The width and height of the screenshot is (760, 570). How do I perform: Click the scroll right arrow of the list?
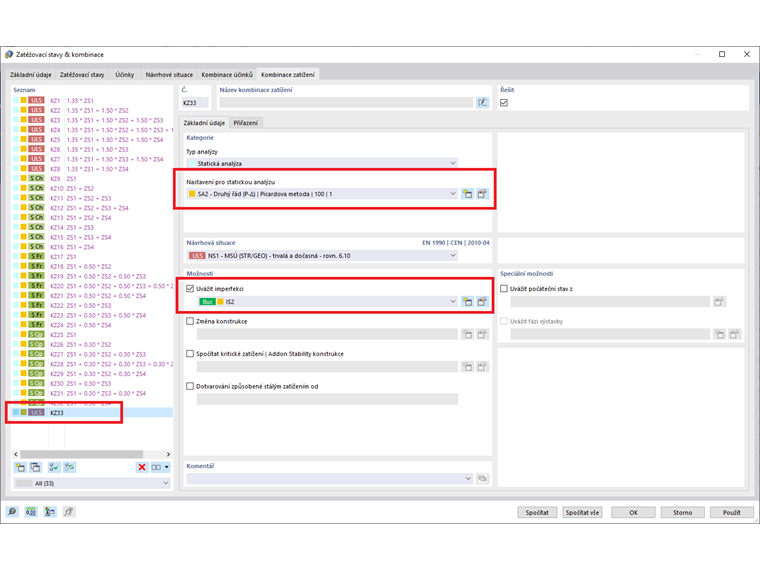pyautogui.click(x=168, y=454)
